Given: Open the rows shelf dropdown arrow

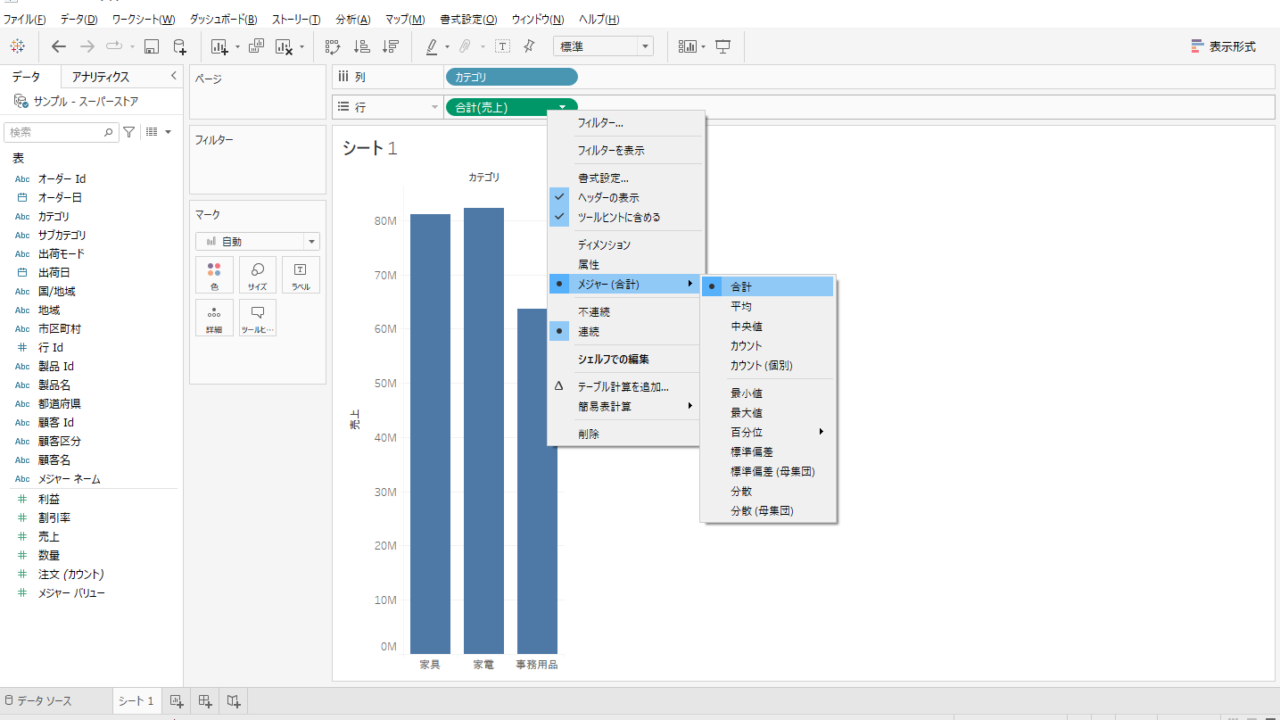Looking at the screenshot, I should 434,107.
